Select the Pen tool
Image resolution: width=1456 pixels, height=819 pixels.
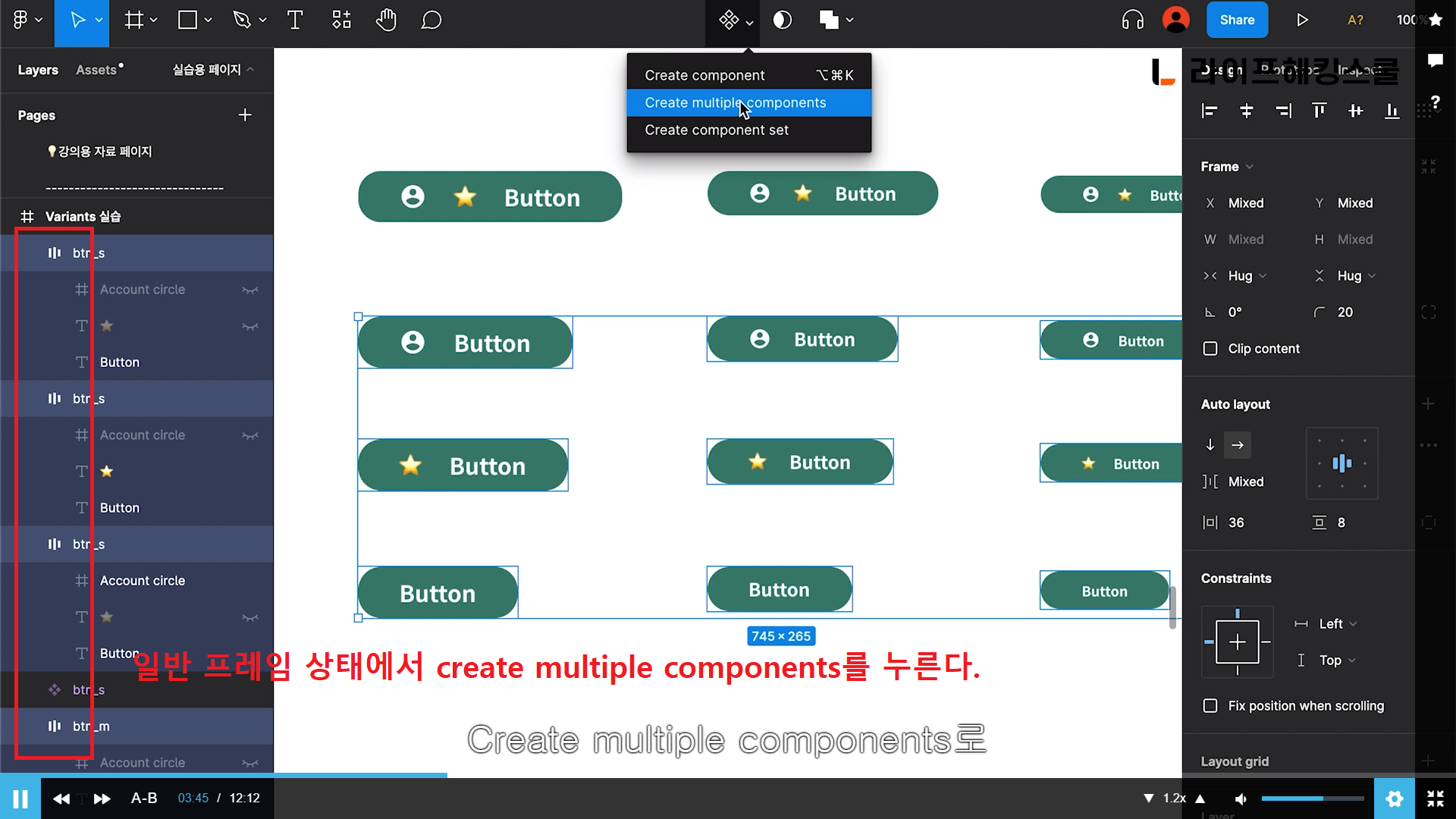pyautogui.click(x=242, y=20)
